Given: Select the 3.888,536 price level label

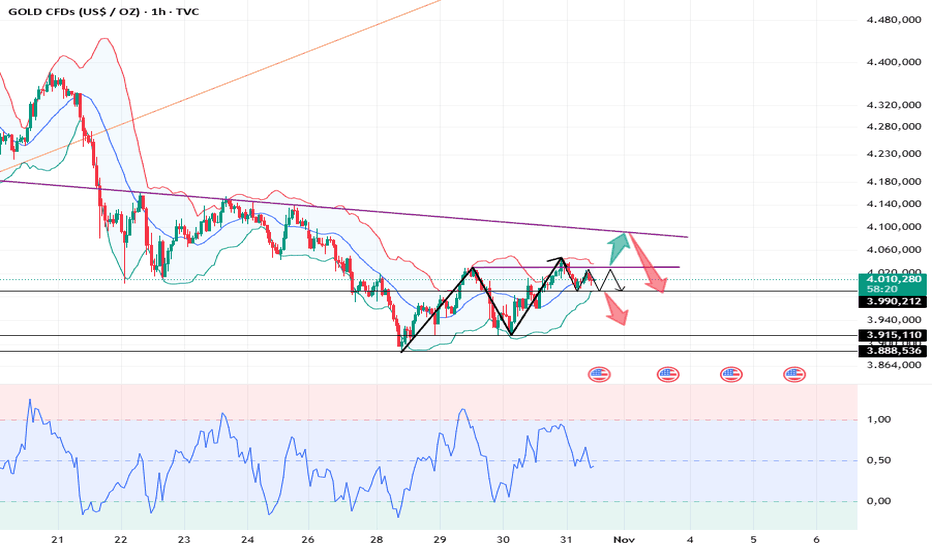Looking at the screenshot, I should (893, 351).
